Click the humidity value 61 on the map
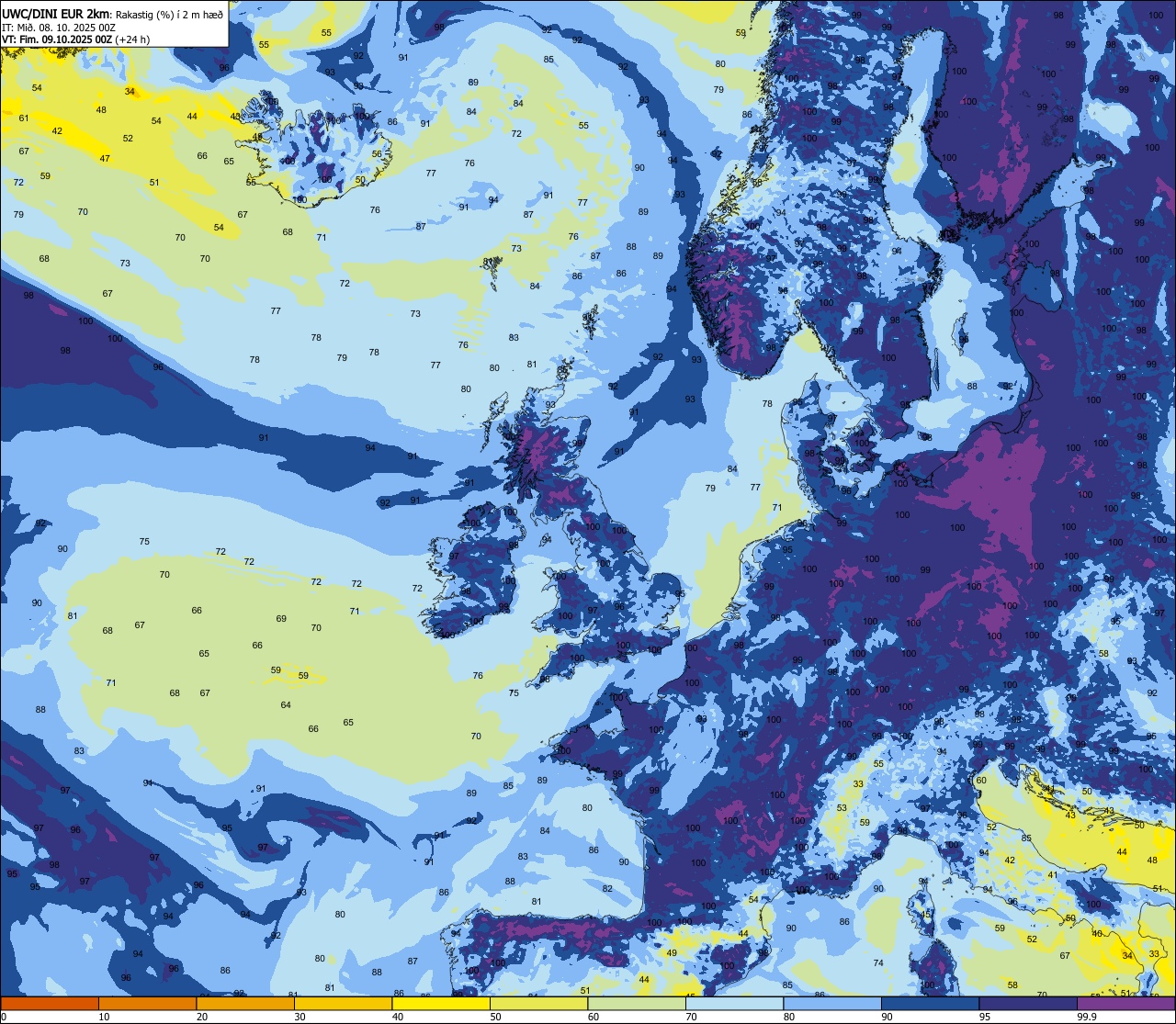Image resolution: width=1176 pixels, height=1024 pixels. coord(24,118)
